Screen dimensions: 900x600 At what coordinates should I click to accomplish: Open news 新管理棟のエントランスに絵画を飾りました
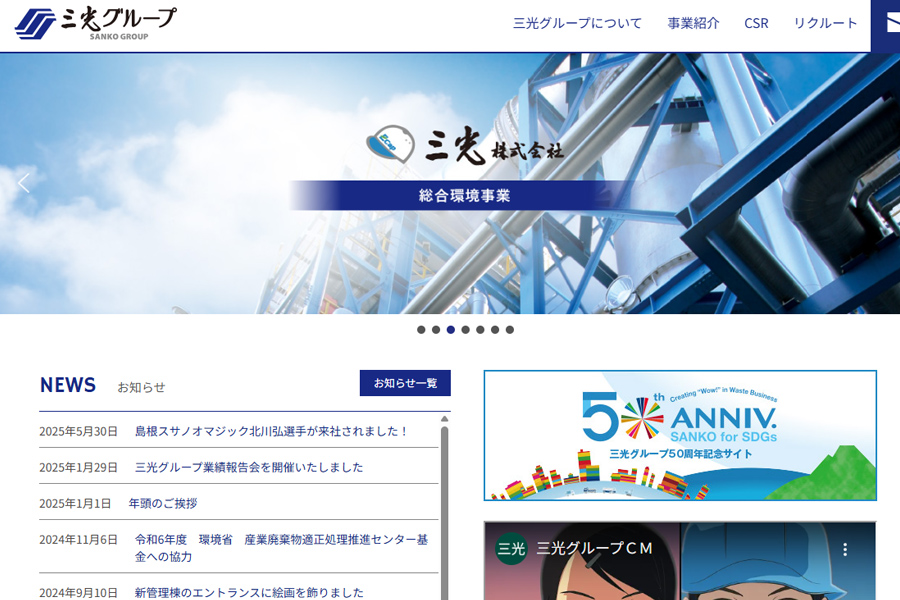click(x=249, y=593)
